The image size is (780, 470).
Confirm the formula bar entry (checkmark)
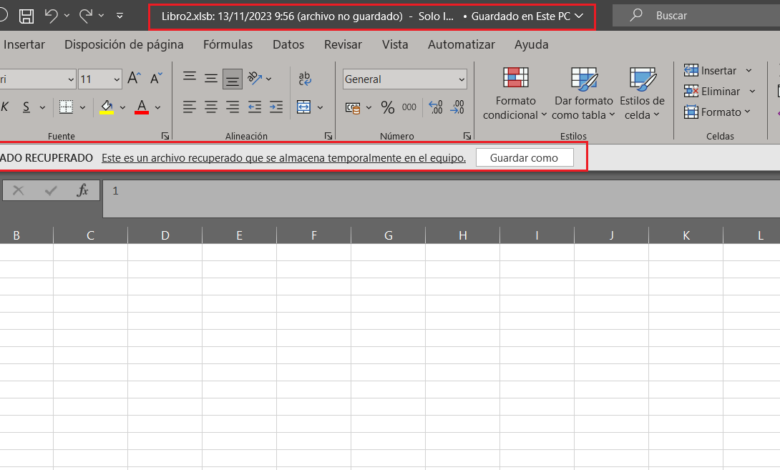coord(50,190)
